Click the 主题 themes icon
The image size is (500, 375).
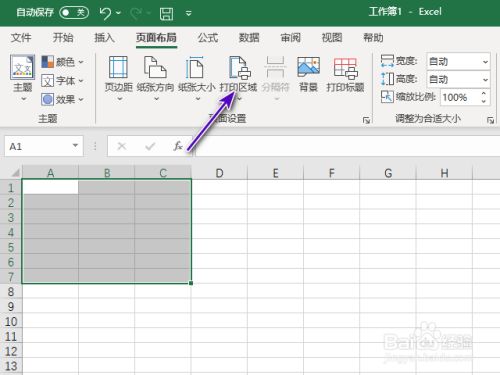22,67
